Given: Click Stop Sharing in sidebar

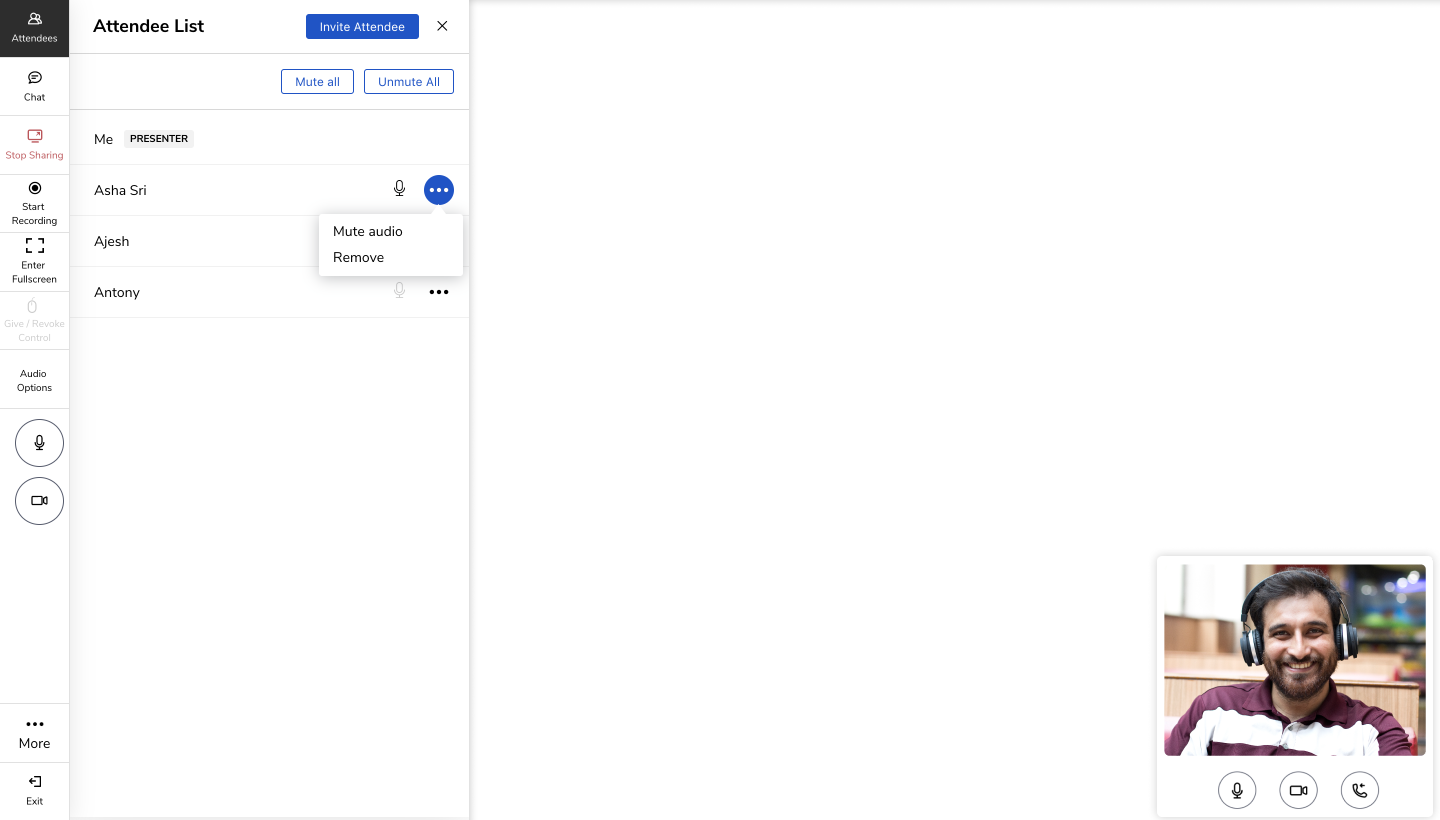Looking at the screenshot, I should pyautogui.click(x=34, y=145).
